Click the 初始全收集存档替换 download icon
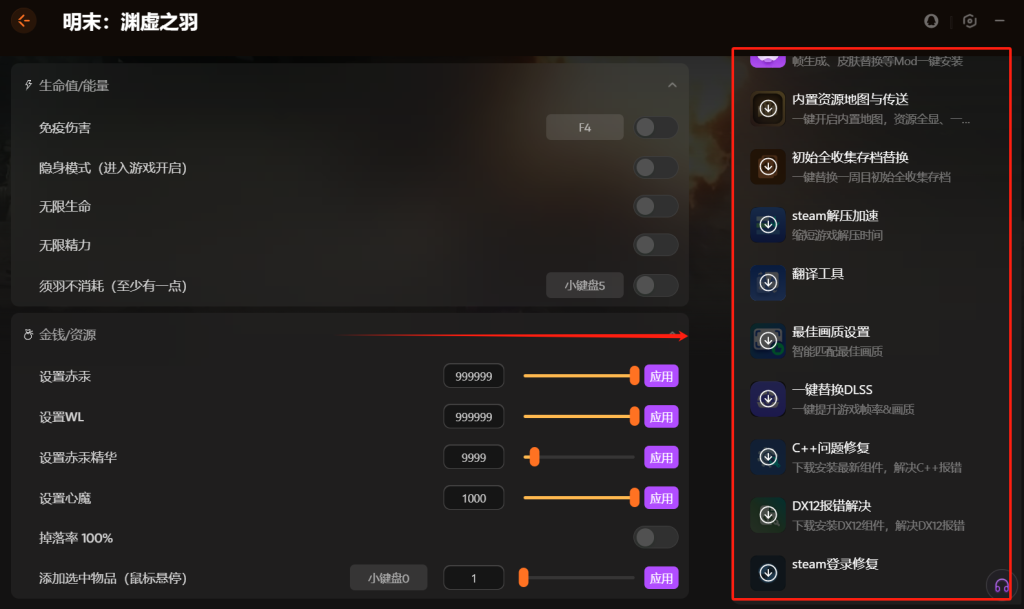Image resolution: width=1024 pixels, height=609 pixels. (767, 166)
